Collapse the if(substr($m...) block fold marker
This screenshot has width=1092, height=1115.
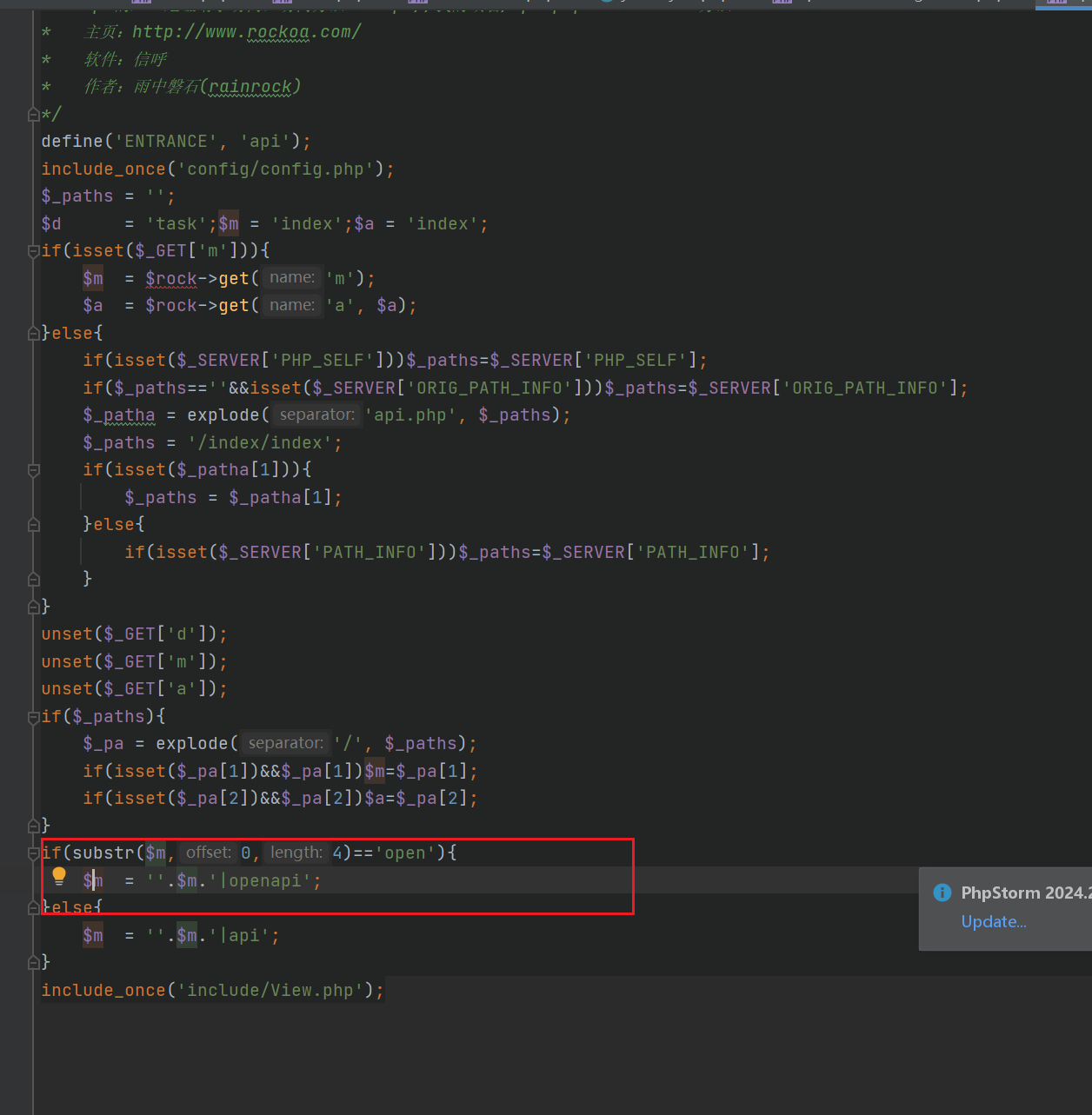(x=34, y=853)
